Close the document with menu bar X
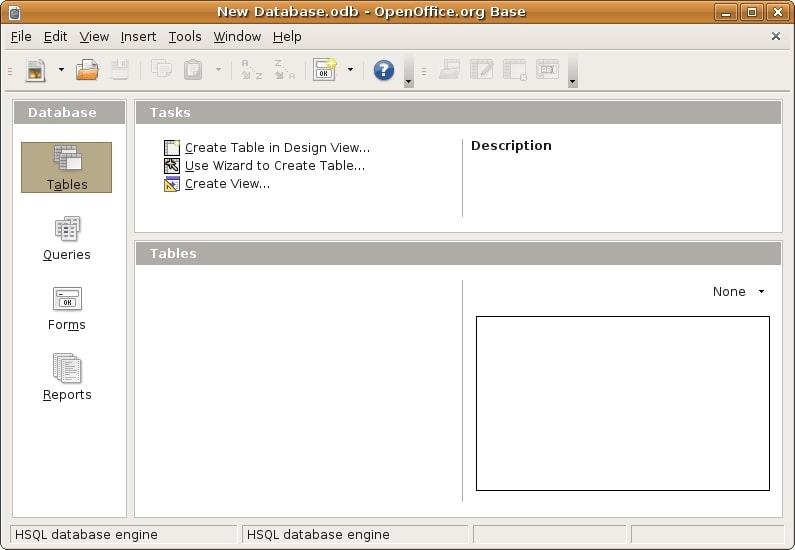 [776, 36]
